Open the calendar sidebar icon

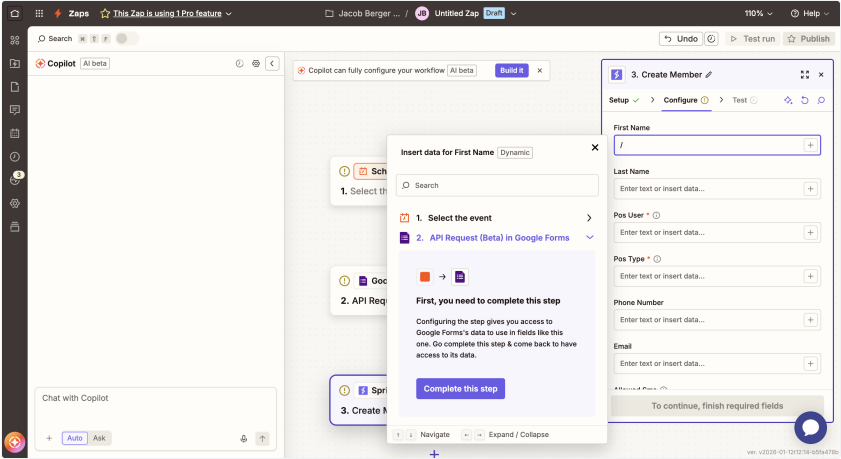pyautogui.click(x=14, y=133)
